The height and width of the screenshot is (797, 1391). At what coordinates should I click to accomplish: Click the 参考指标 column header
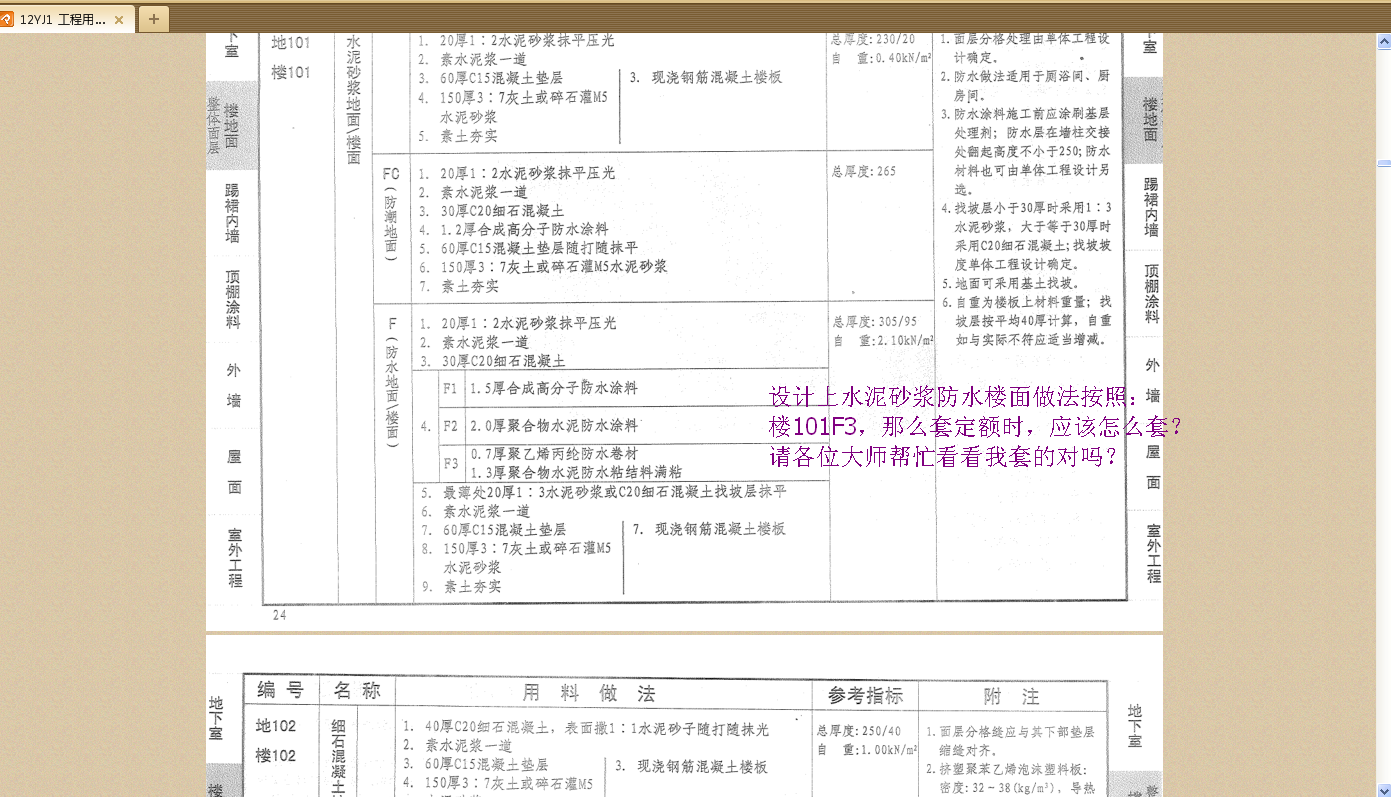pos(865,696)
